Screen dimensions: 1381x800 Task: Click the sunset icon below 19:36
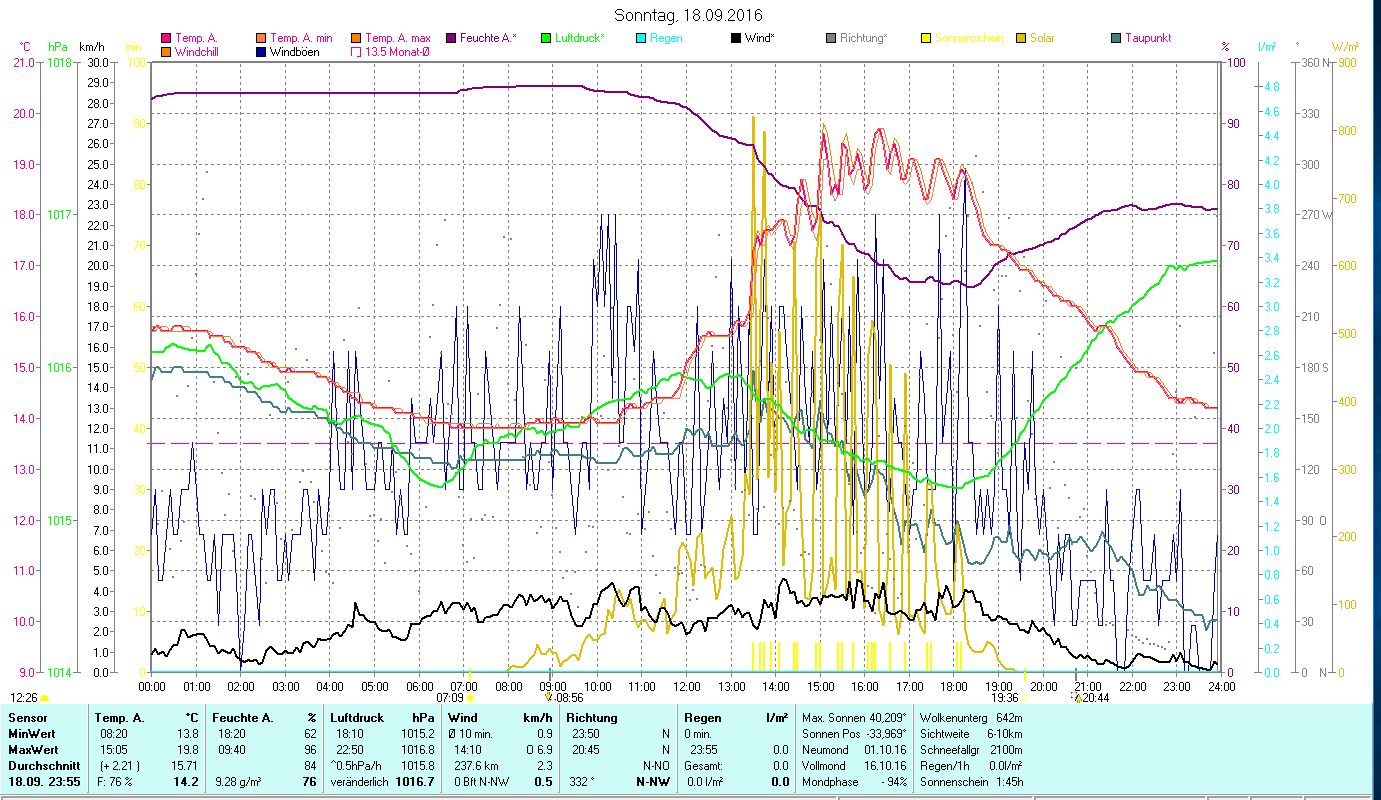[1024, 698]
